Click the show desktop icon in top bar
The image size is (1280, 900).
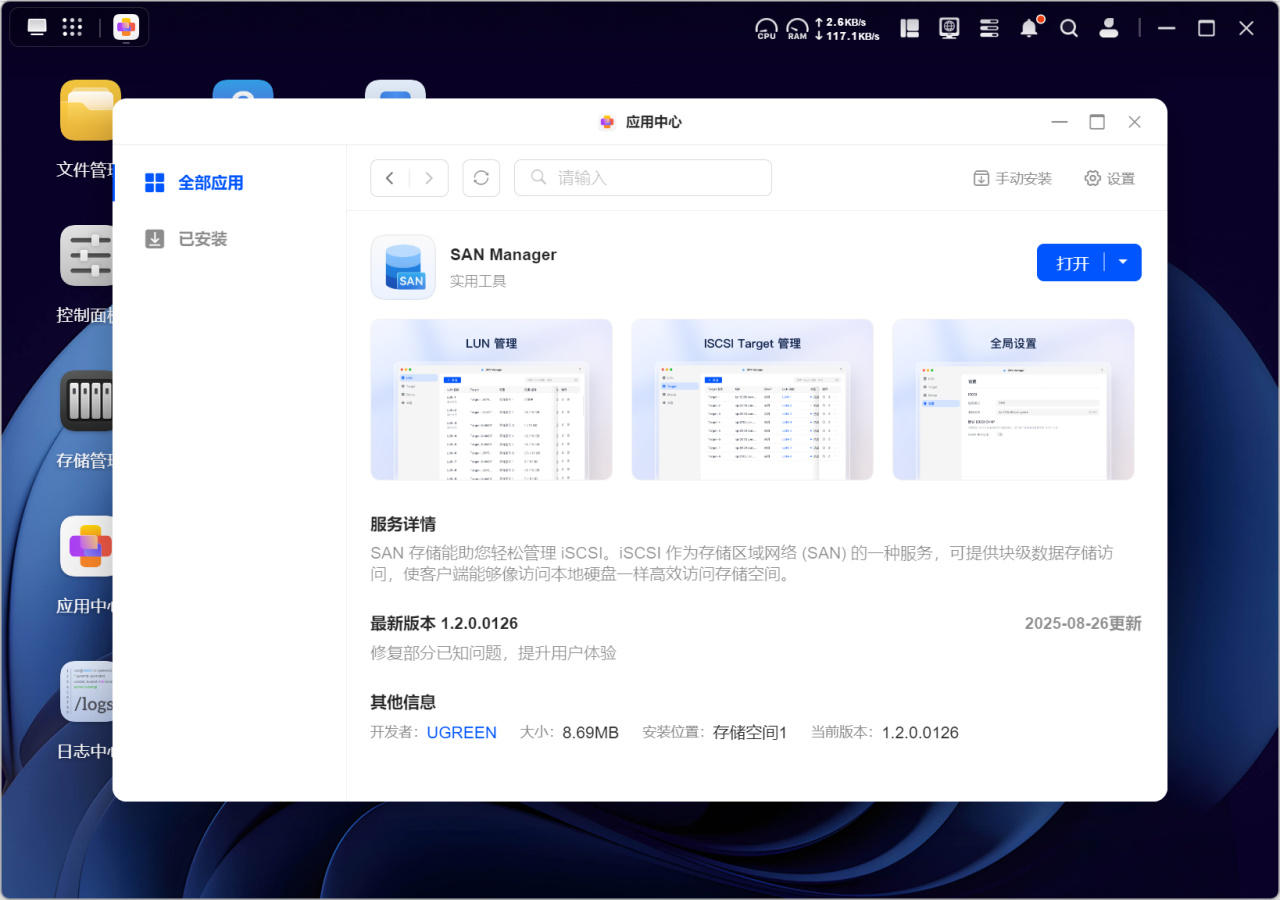pyautogui.click(x=37, y=27)
